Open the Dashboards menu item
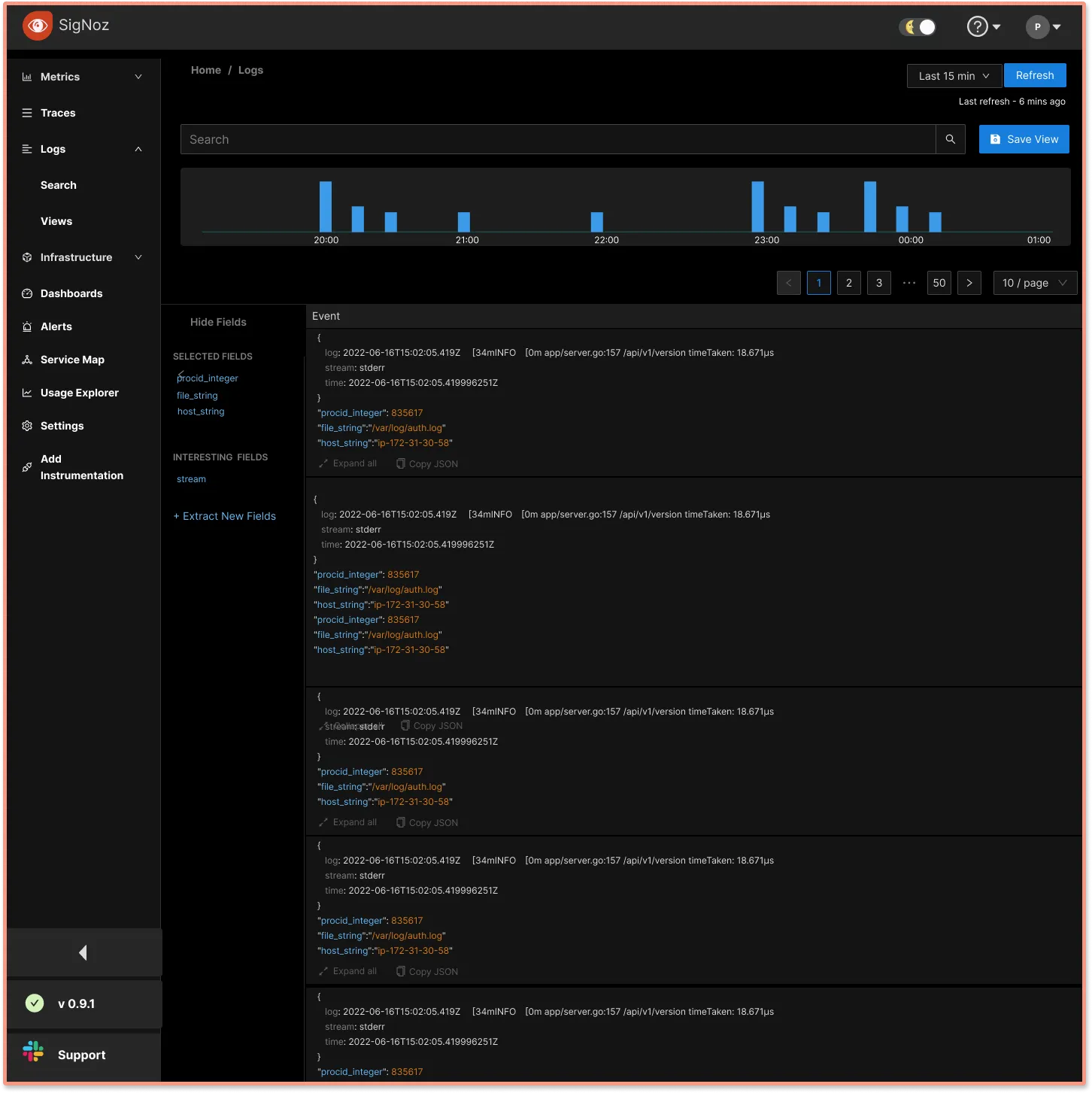Viewport: 1092px width, 1093px height. pos(71,293)
